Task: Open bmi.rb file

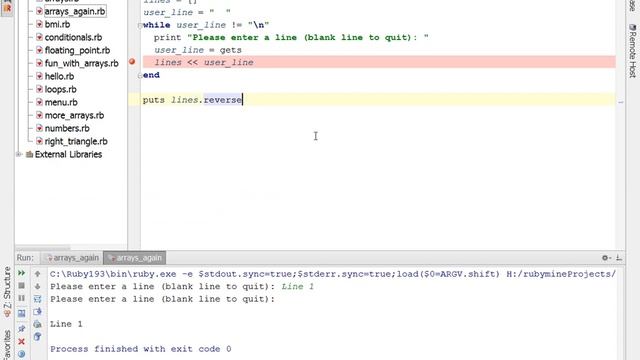Action: click(57, 24)
